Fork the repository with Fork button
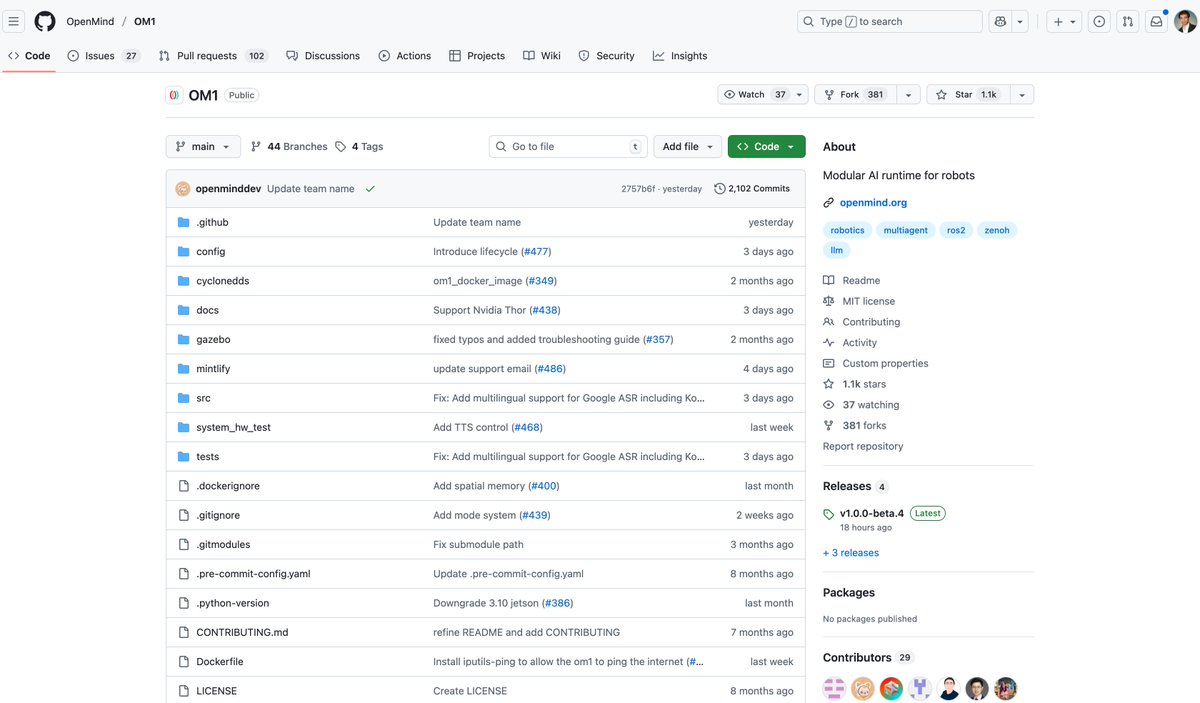The width and height of the screenshot is (1200, 703). click(x=855, y=94)
